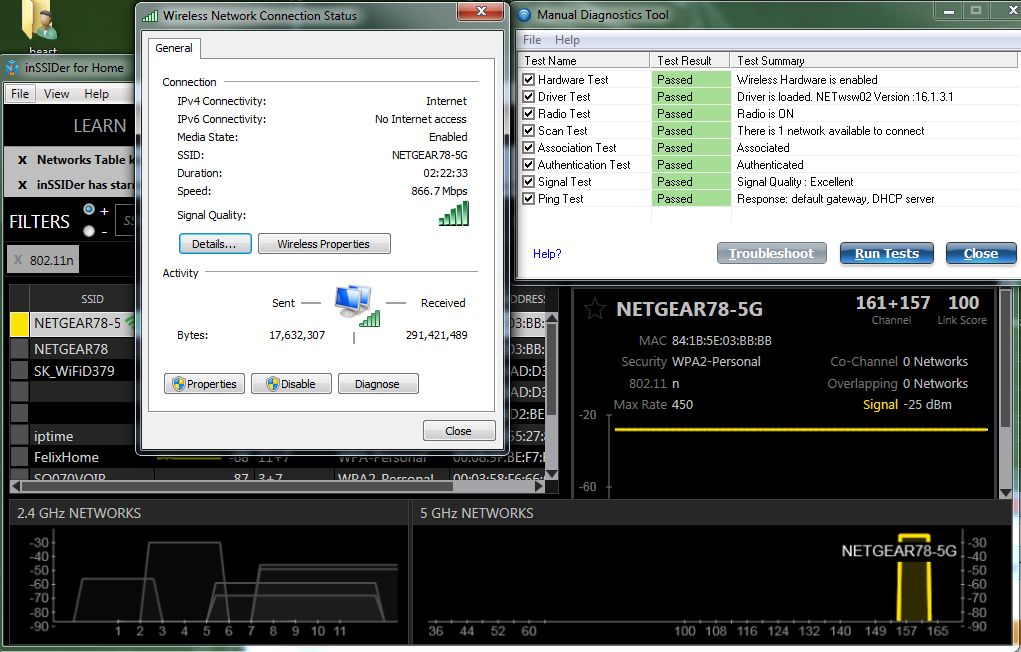The width and height of the screenshot is (1021, 652).
Task: Click the yellow color swatch beside NETGEAR78-5
Action: tap(20, 324)
